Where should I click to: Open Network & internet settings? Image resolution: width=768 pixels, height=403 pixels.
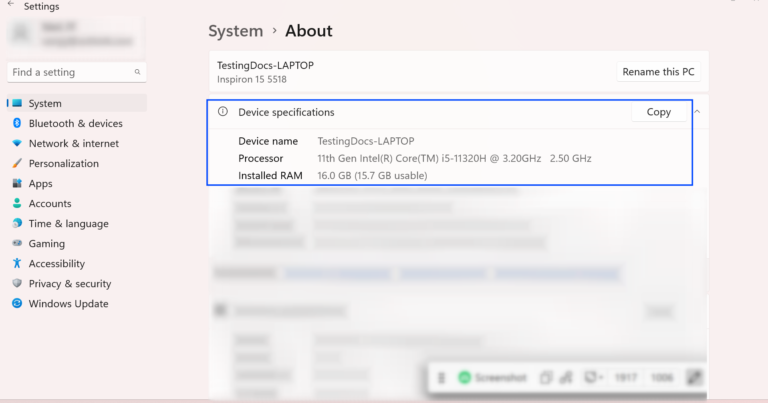coord(77,143)
